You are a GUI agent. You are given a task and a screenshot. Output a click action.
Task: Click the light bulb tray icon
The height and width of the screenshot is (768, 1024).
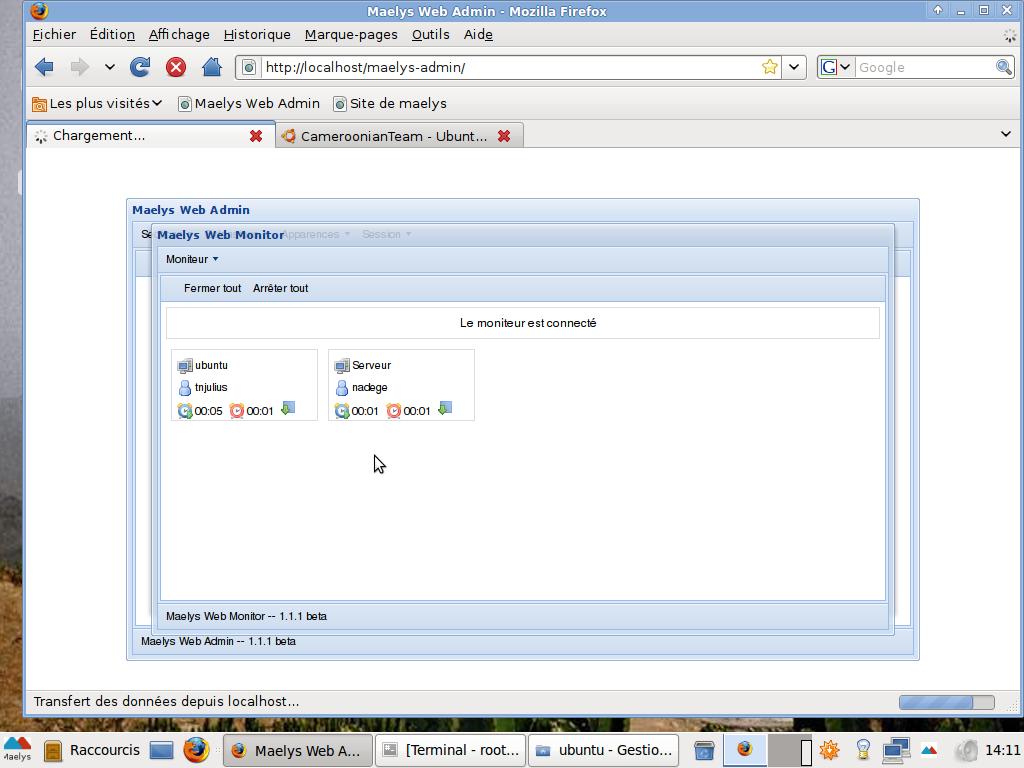pyautogui.click(x=863, y=750)
